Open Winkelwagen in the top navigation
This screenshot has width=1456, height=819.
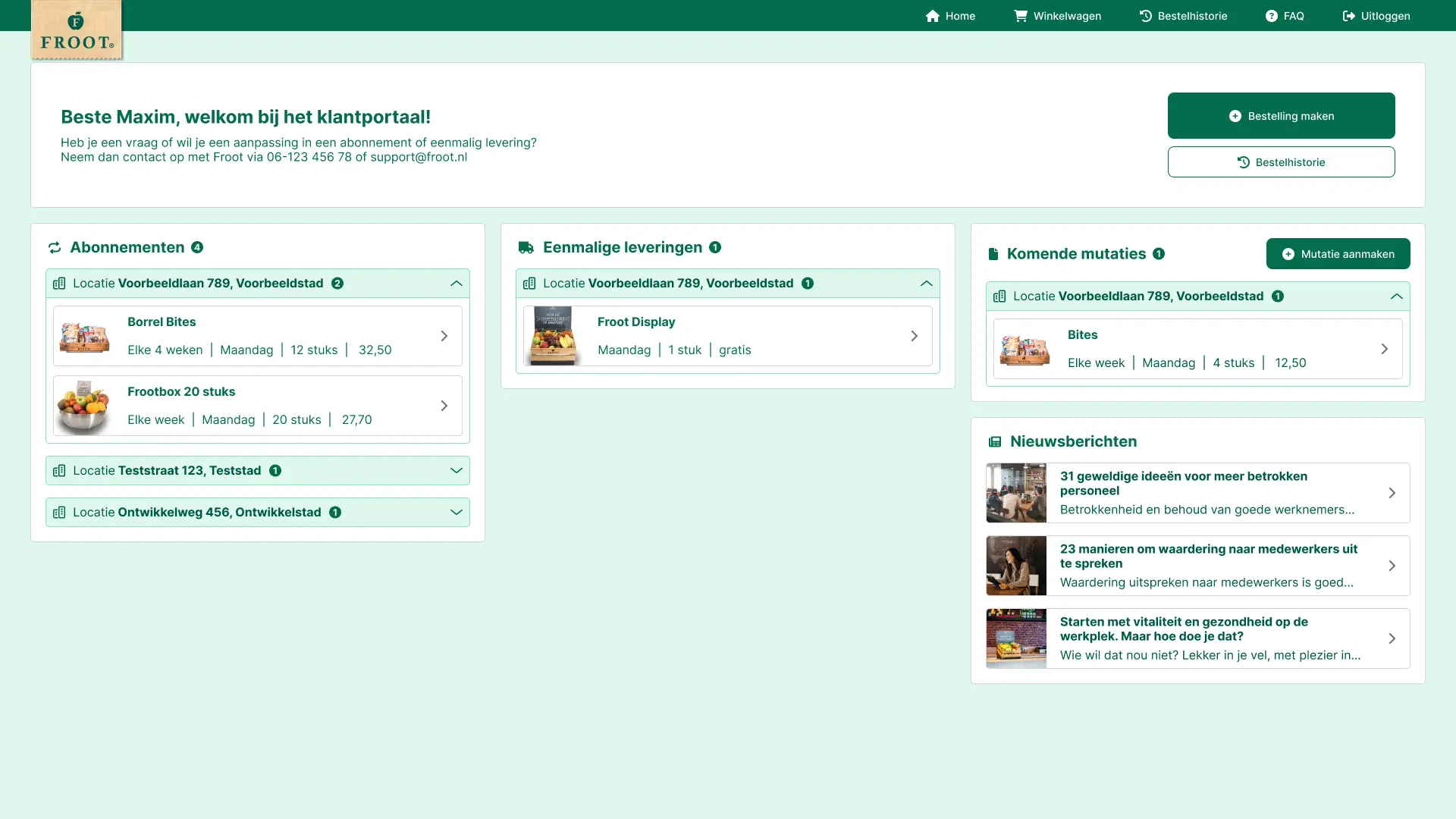point(1058,16)
